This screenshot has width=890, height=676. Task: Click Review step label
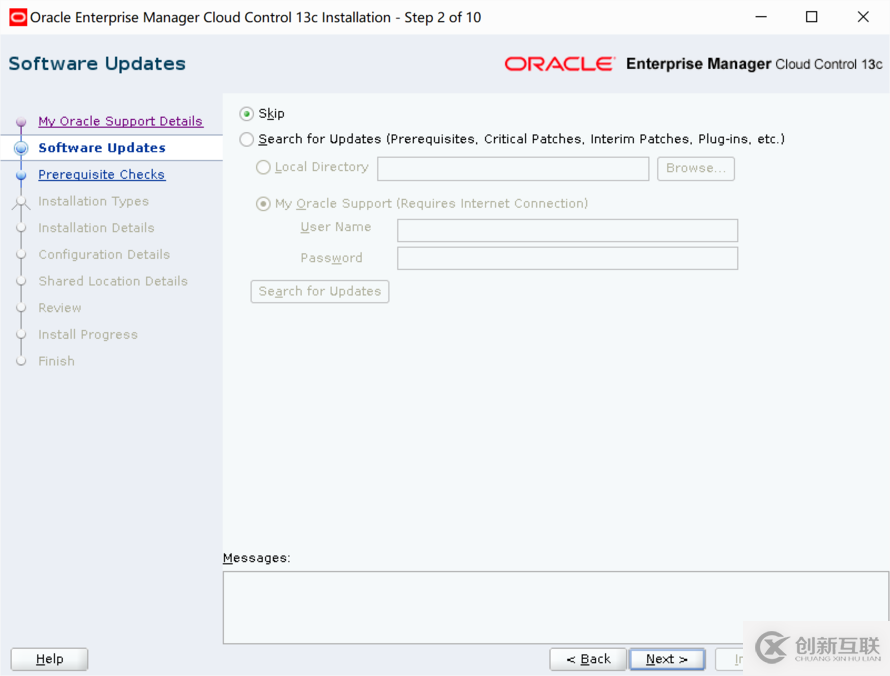coord(60,308)
